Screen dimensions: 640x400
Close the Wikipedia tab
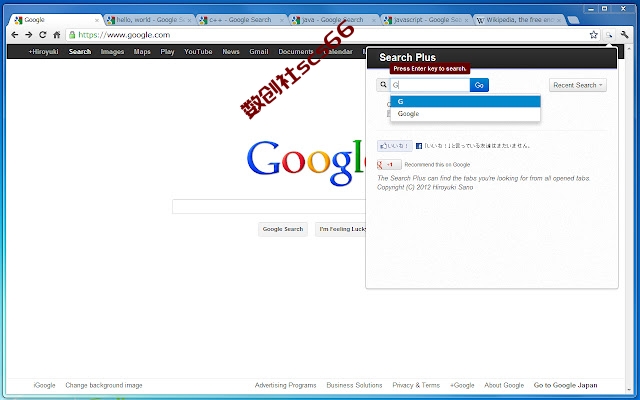coord(559,20)
